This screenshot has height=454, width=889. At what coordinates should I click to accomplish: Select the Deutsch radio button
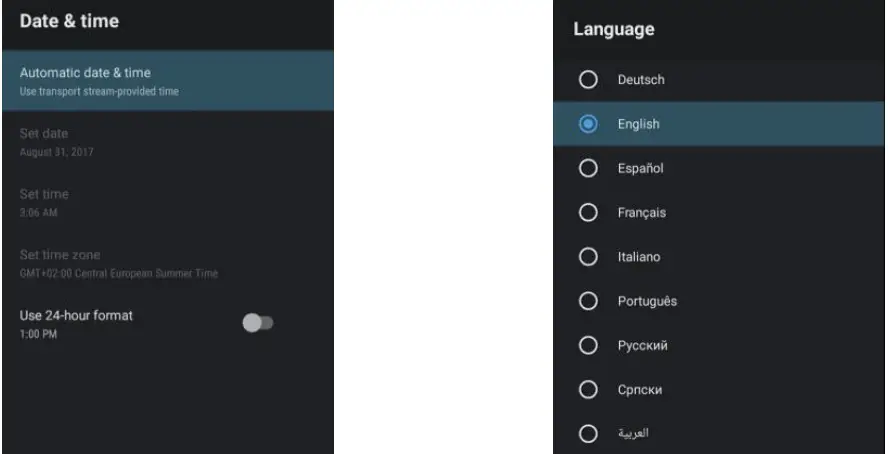coord(589,80)
